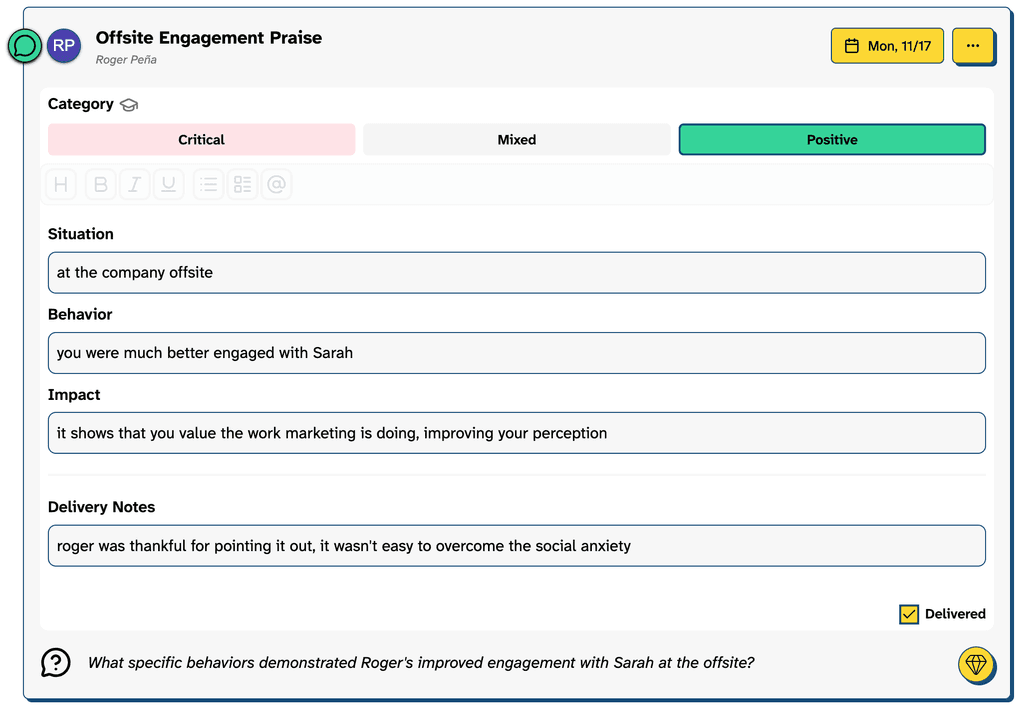This screenshot has width=1024, height=709.
Task: Click the green chat bubble icon
Action: [x=25, y=46]
